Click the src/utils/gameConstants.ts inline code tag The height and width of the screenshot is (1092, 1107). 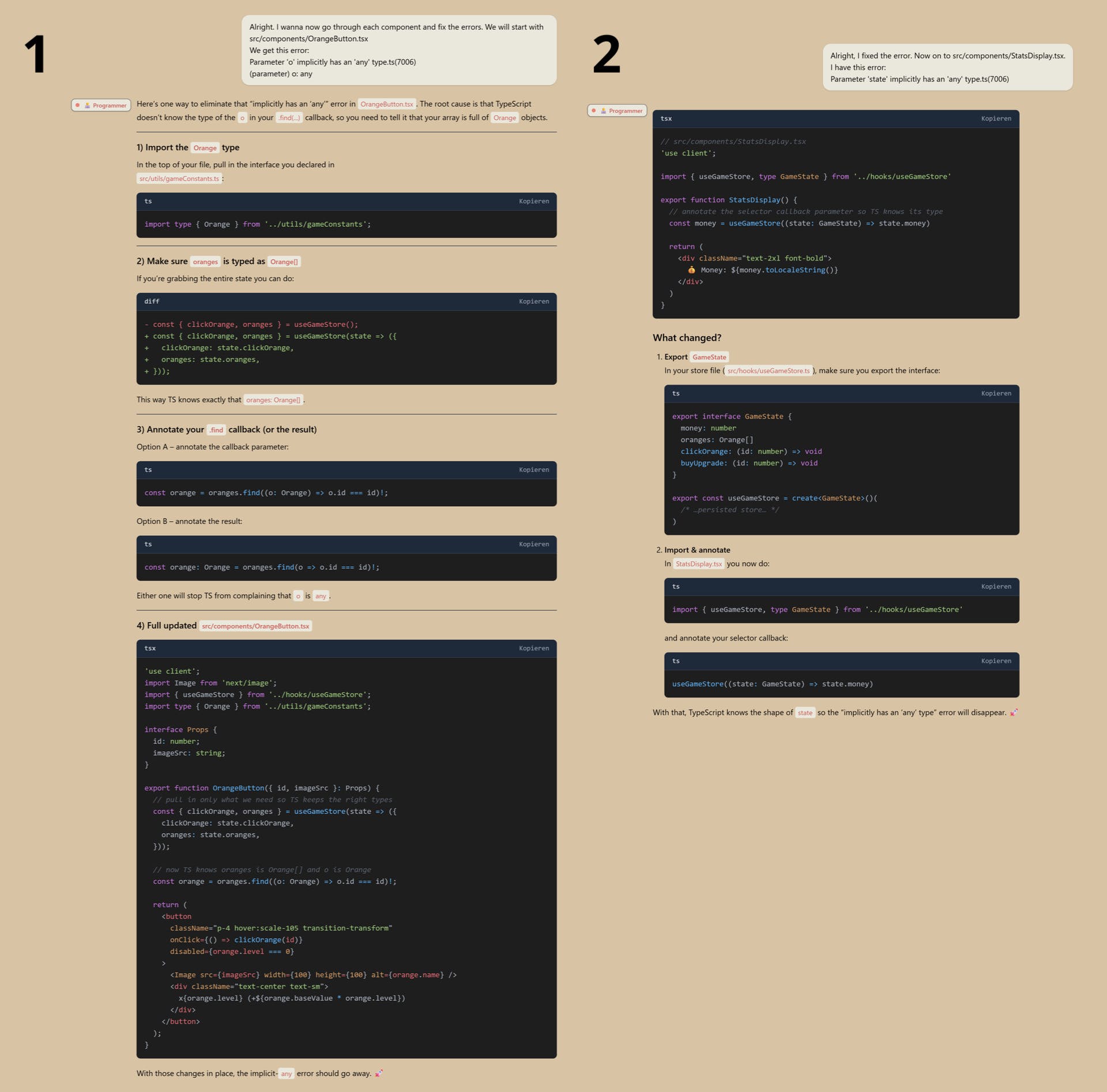(x=179, y=179)
